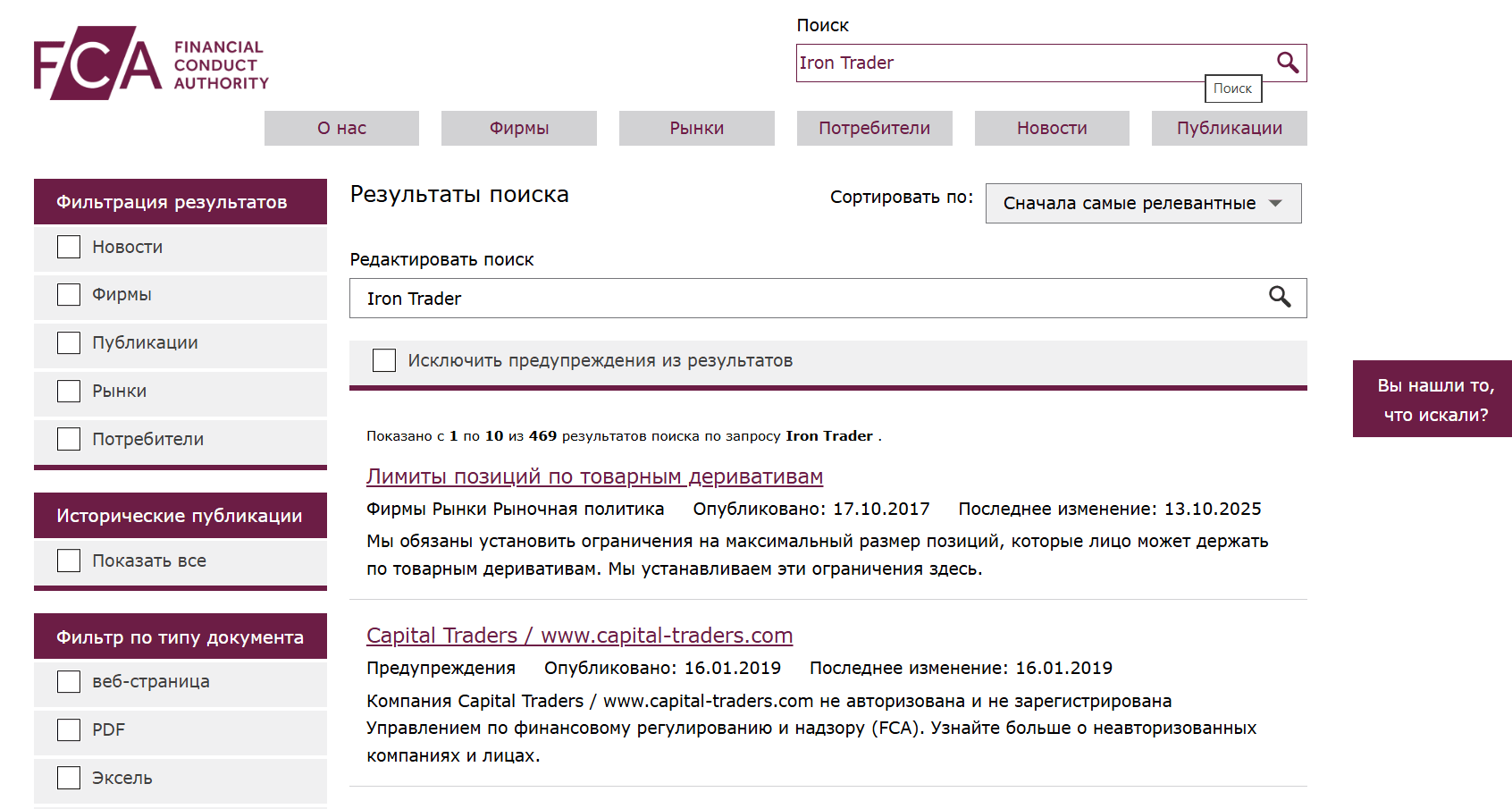Enable Исключить предупреждения из результатов
This screenshot has width=1512, height=809.
click(384, 359)
